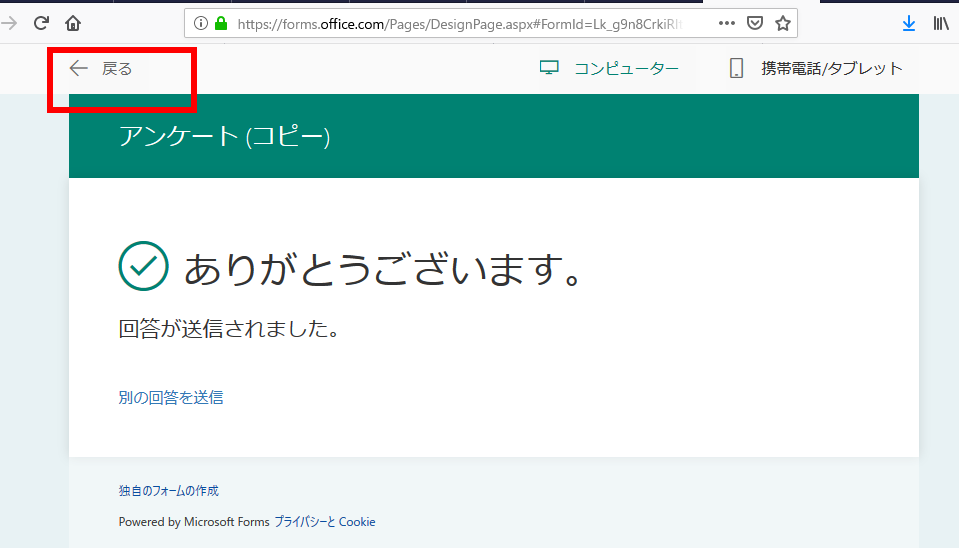The image size is (959, 548).
Task: Click the ありがとうございます。 heading
Action: coord(383,268)
